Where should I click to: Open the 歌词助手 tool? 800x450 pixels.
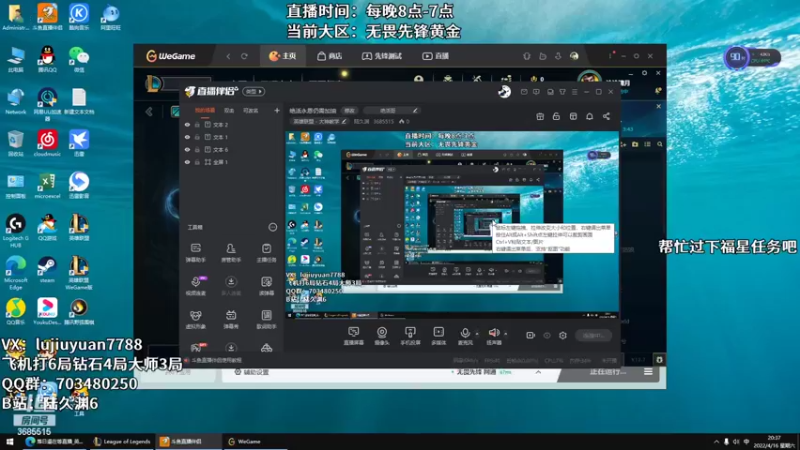tap(266, 319)
